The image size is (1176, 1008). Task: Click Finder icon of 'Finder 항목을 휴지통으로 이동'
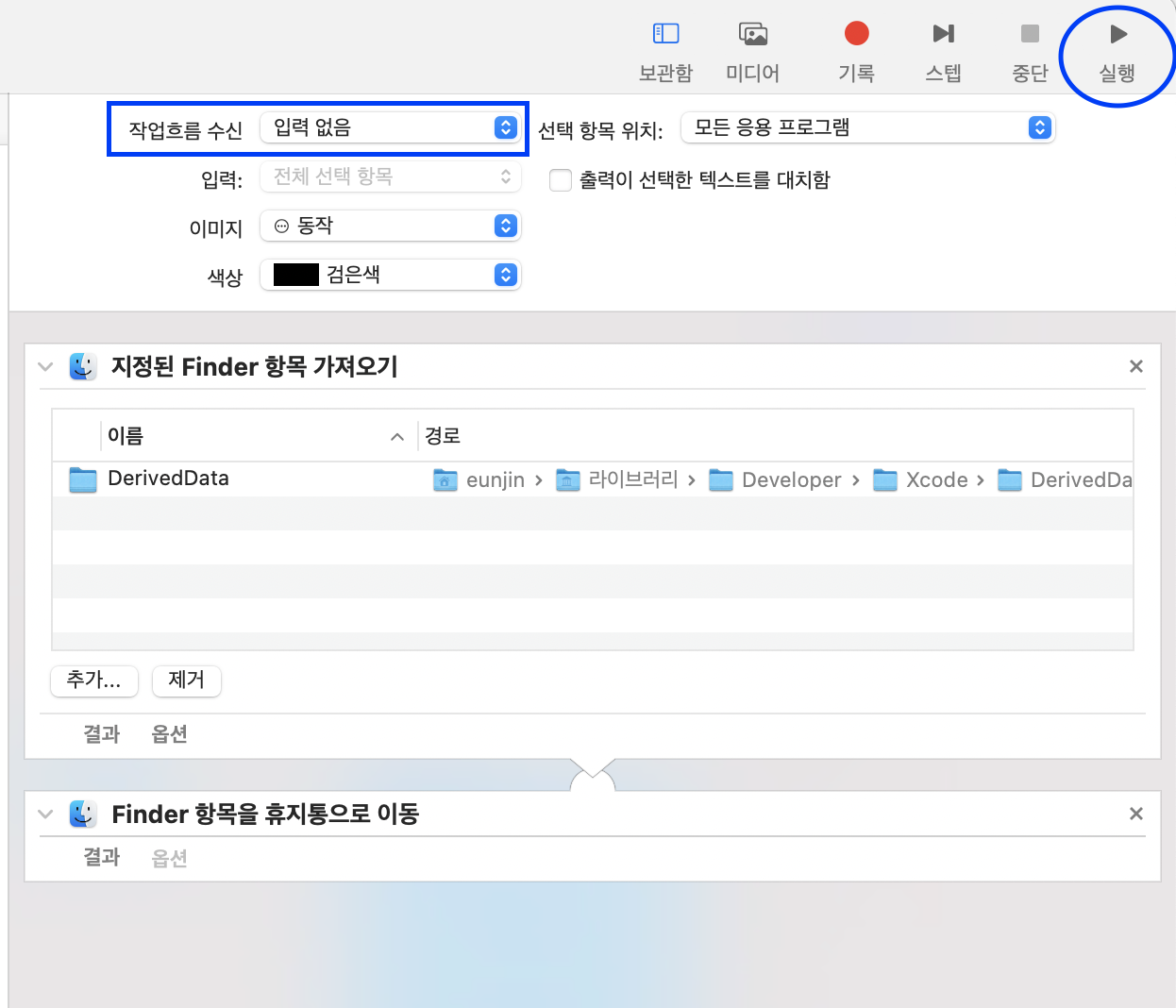pos(83,814)
